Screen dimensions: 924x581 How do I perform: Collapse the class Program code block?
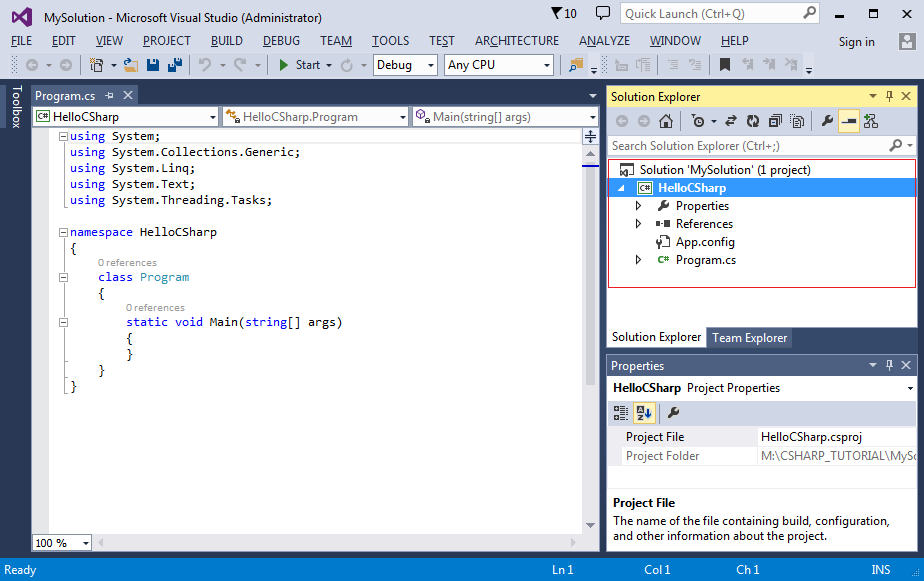coord(63,277)
